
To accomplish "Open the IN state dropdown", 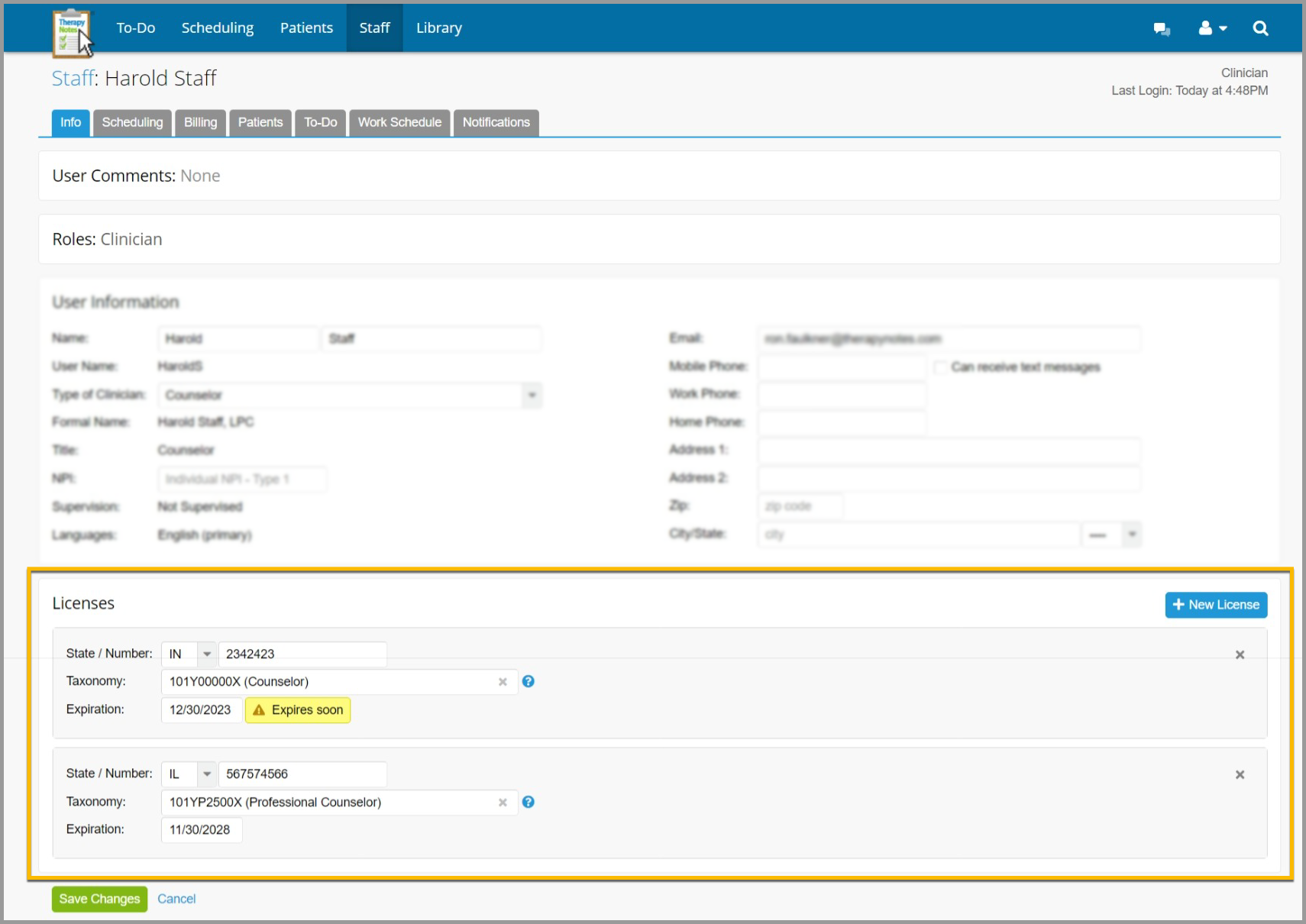I will pos(205,654).
